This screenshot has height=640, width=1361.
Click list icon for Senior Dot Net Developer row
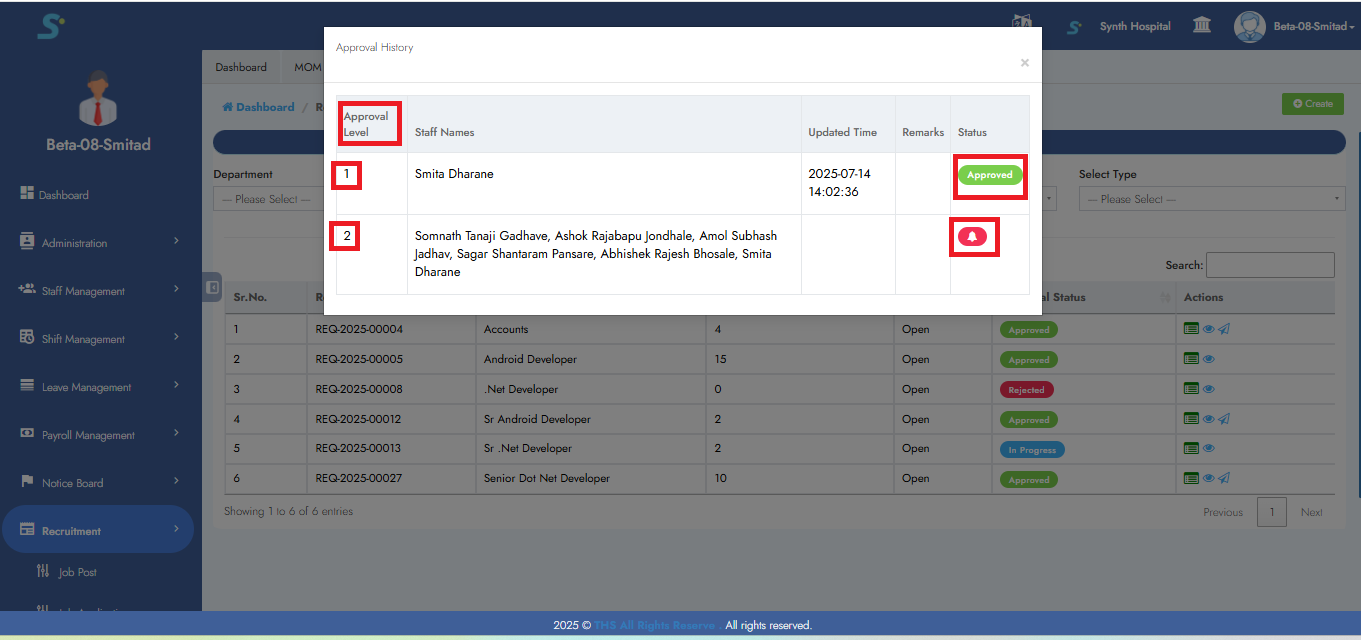(x=1191, y=479)
